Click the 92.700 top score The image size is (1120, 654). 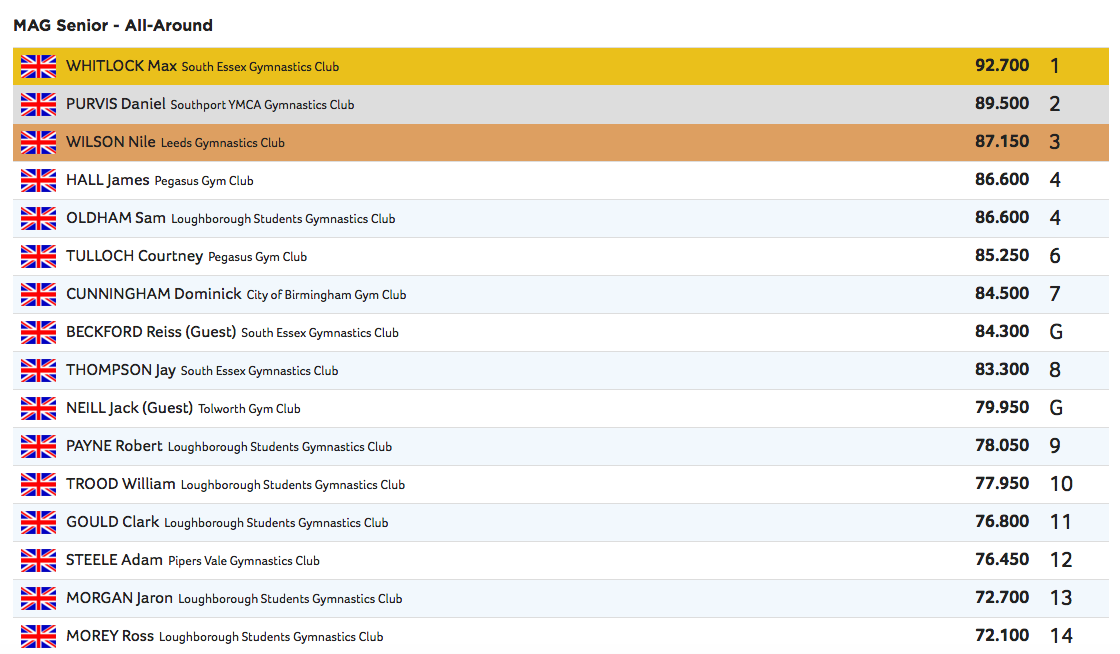[1001, 67]
